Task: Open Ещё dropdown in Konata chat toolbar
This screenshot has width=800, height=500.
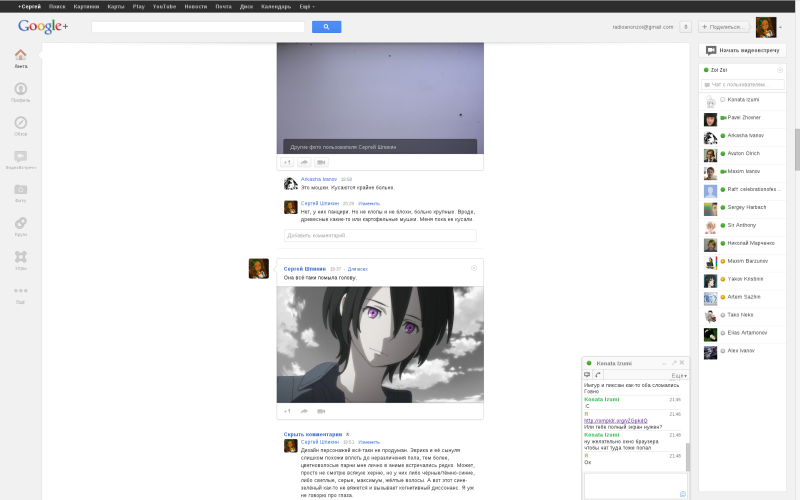Action: point(679,376)
